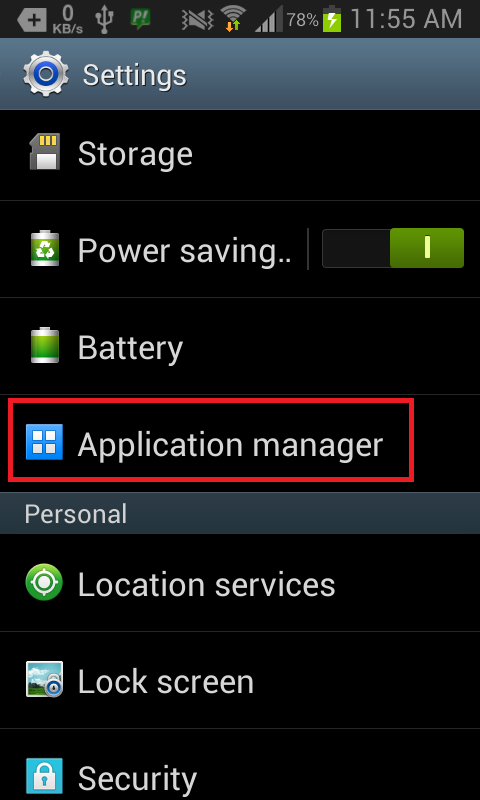This screenshot has height=800, width=480.
Task: Open Power saving mode details
Action: [x=153, y=248]
